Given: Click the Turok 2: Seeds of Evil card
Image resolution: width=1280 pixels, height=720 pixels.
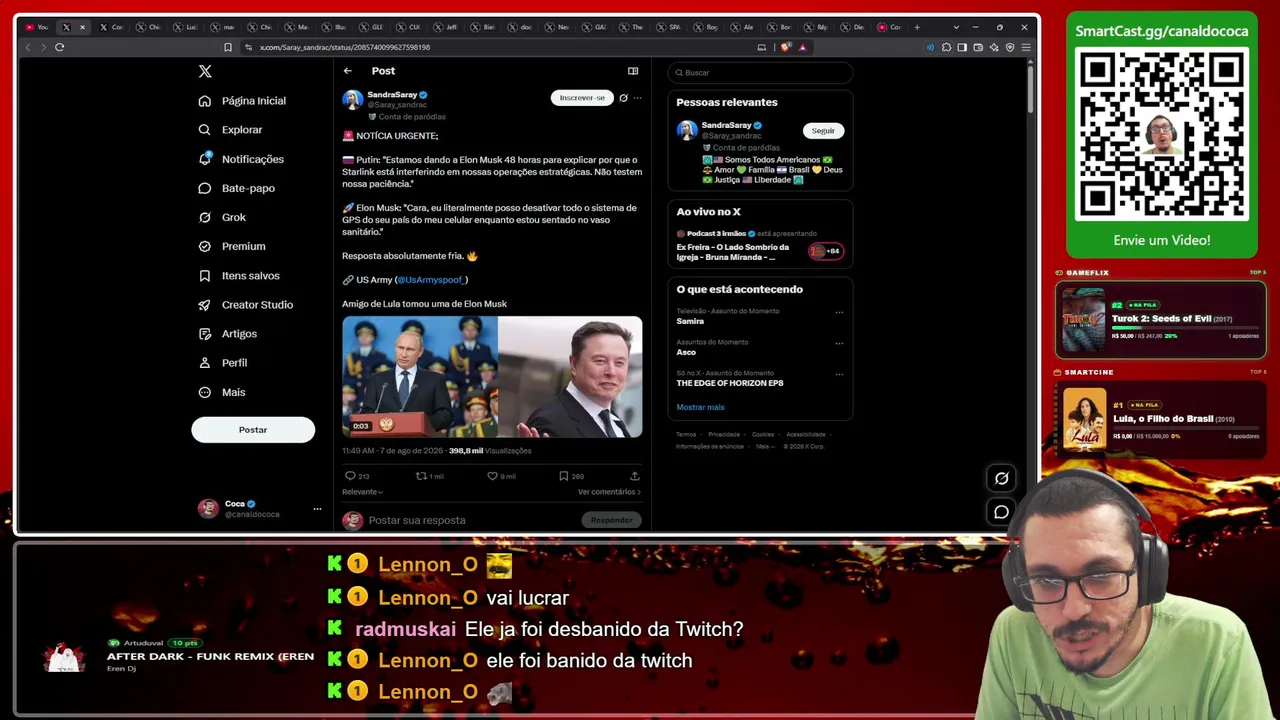Looking at the screenshot, I should (x=1161, y=320).
